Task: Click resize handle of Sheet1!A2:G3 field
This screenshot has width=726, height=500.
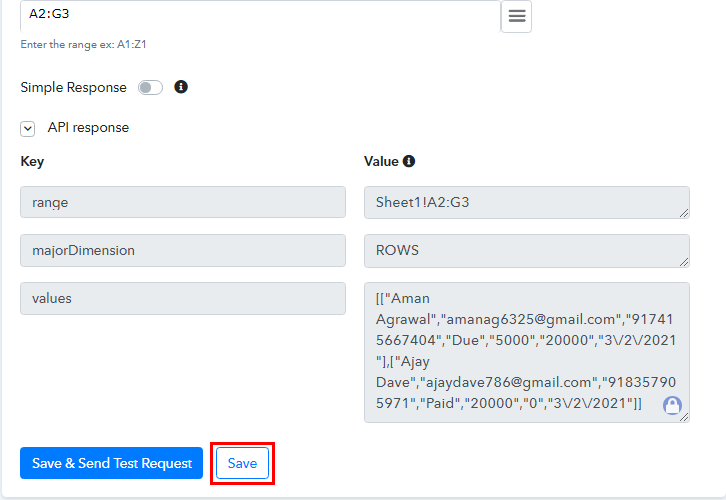Action: pos(684,212)
